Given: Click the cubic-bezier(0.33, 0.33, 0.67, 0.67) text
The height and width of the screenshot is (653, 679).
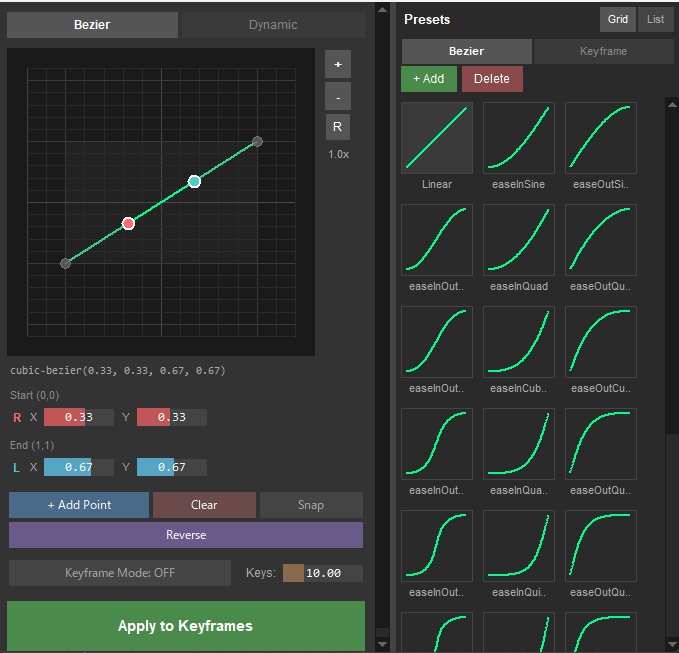Looking at the screenshot, I should coord(118,371).
